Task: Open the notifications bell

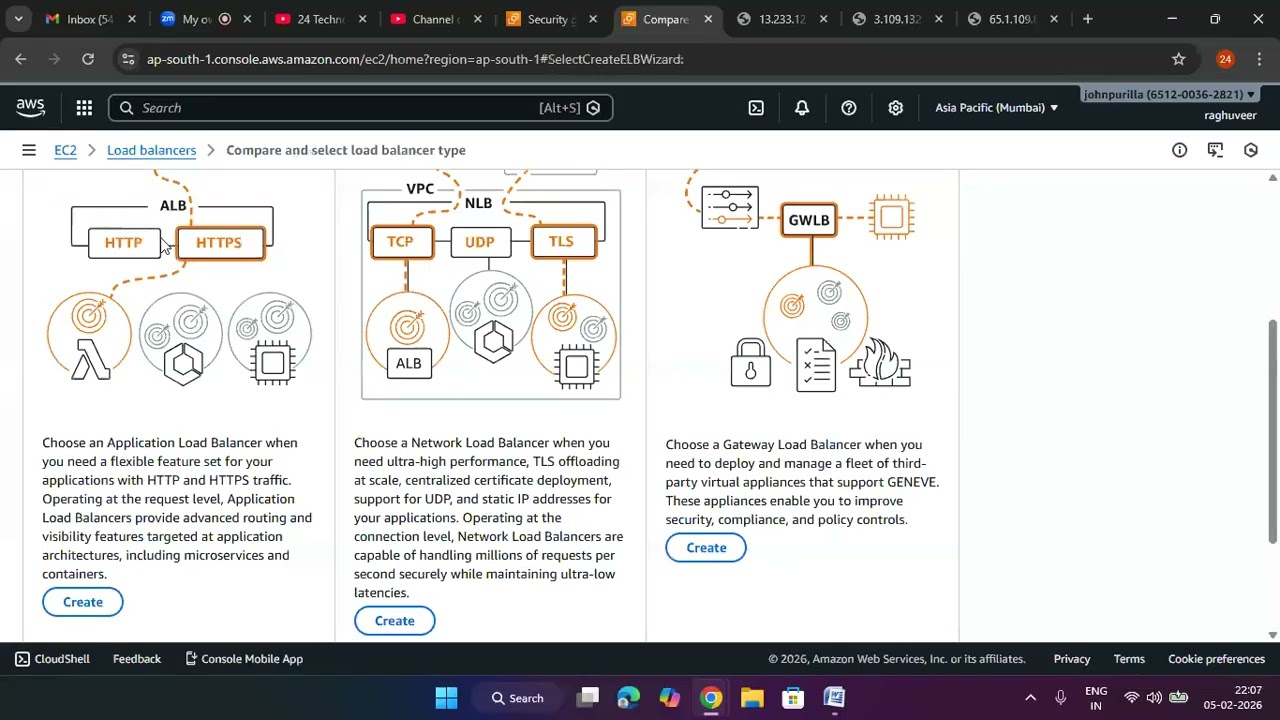Action: pos(802,108)
